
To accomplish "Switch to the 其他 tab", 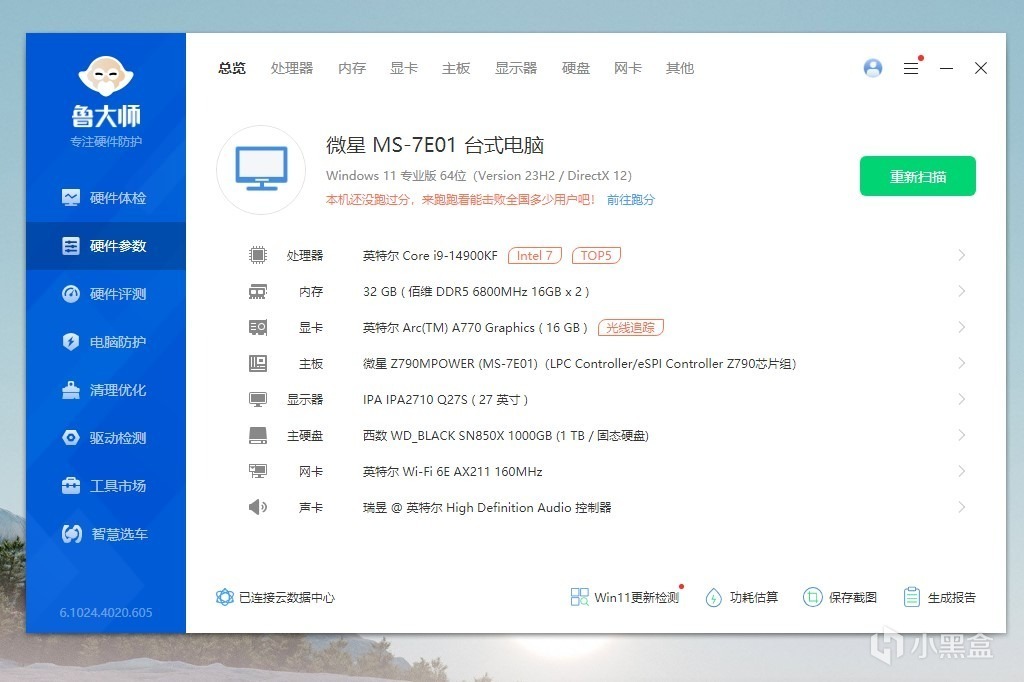I will point(680,68).
